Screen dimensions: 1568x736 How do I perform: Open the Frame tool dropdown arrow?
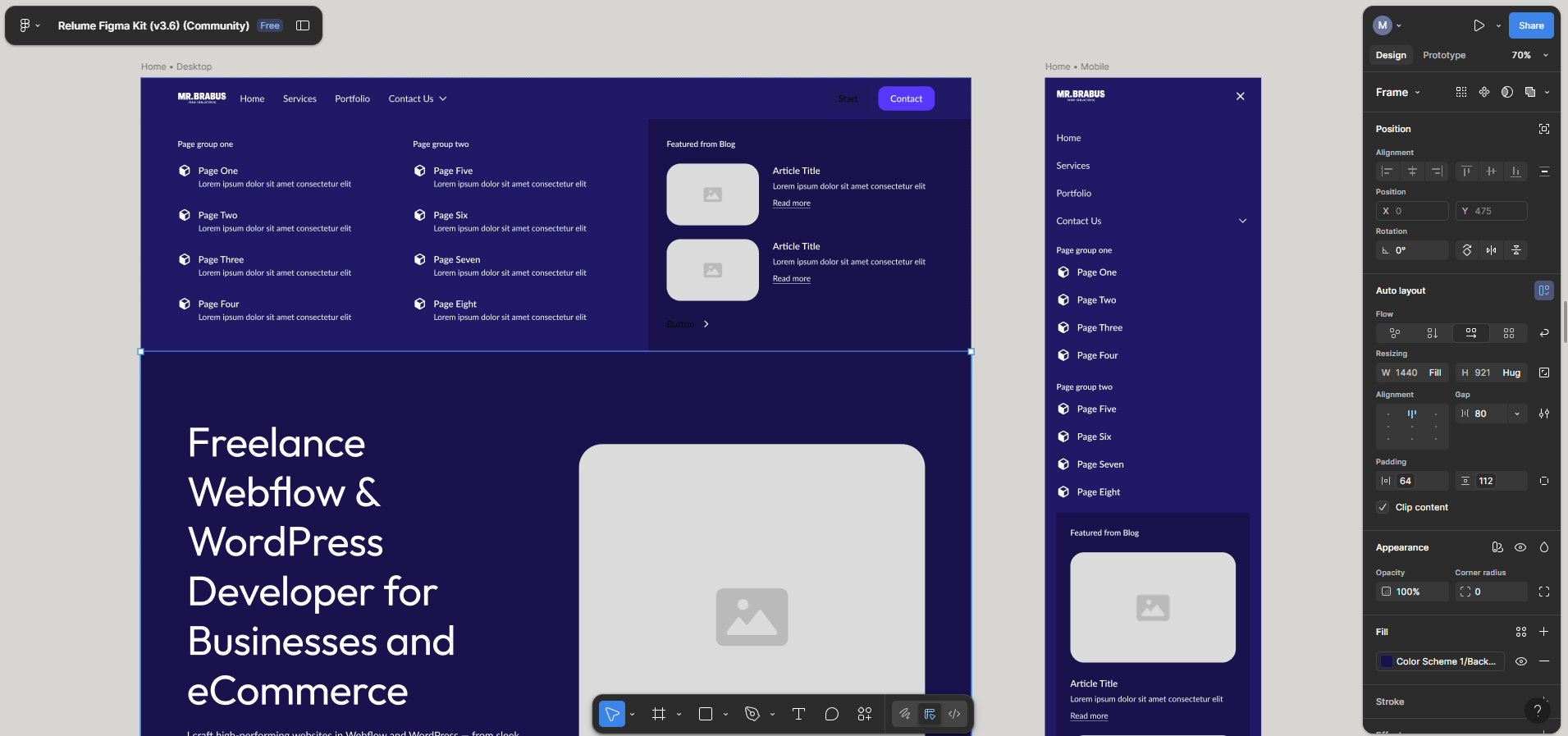[x=679, y=715]
